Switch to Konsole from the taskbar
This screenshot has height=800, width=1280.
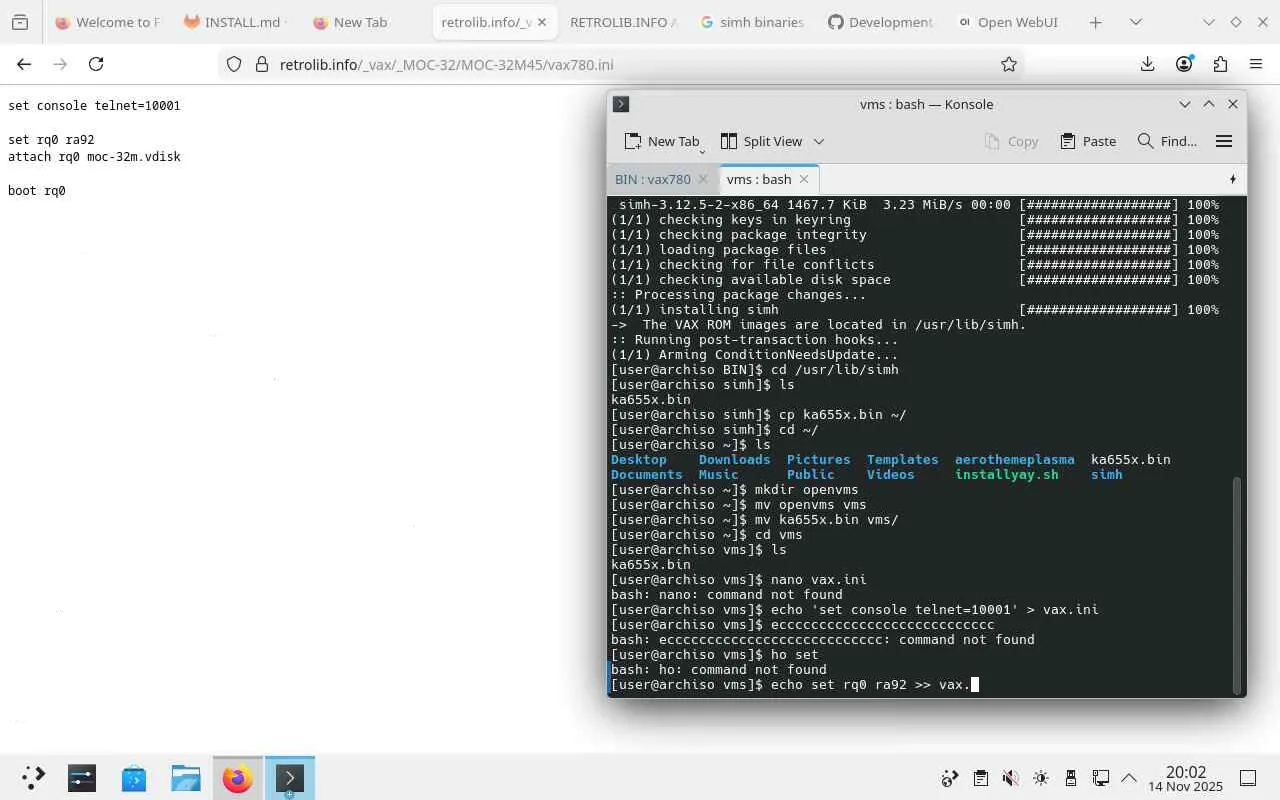pos(290,778)
